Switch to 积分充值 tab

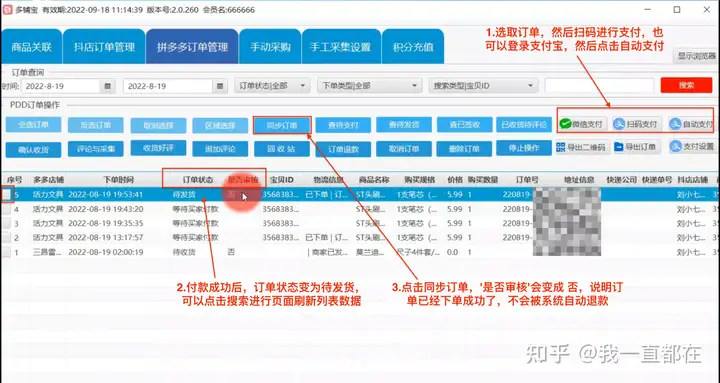(413, 47)
